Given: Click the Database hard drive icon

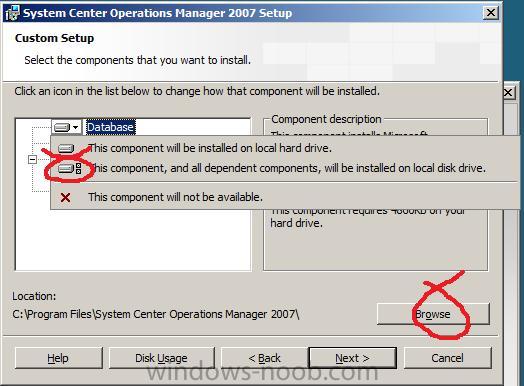Looking at the screenshot, I should tap(62, 127).
